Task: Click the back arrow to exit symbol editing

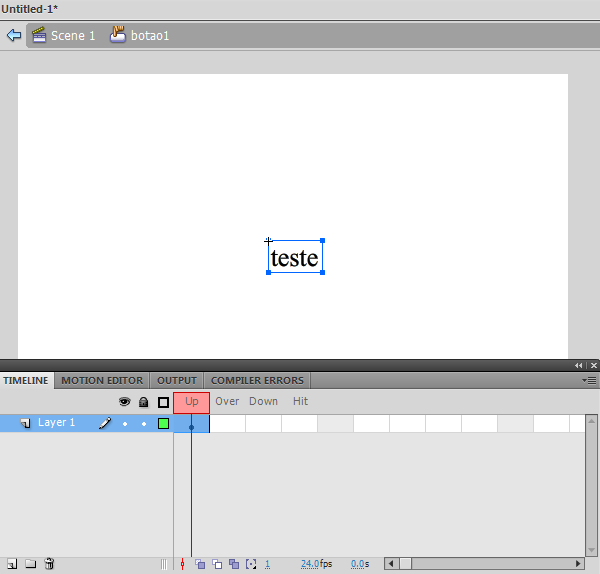Action: (13, 35)
